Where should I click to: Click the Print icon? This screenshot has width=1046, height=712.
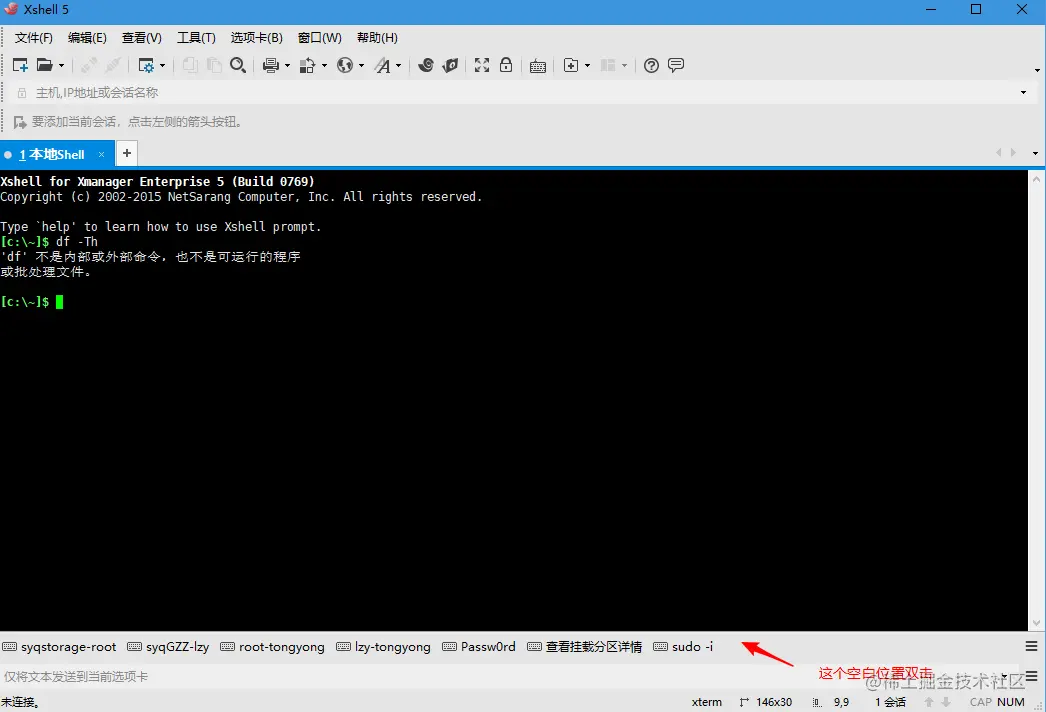271,65
